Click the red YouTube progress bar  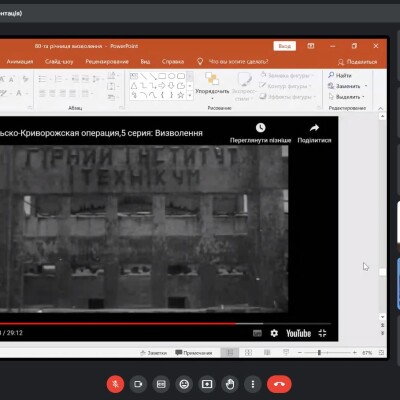click(x=118, y=323)
